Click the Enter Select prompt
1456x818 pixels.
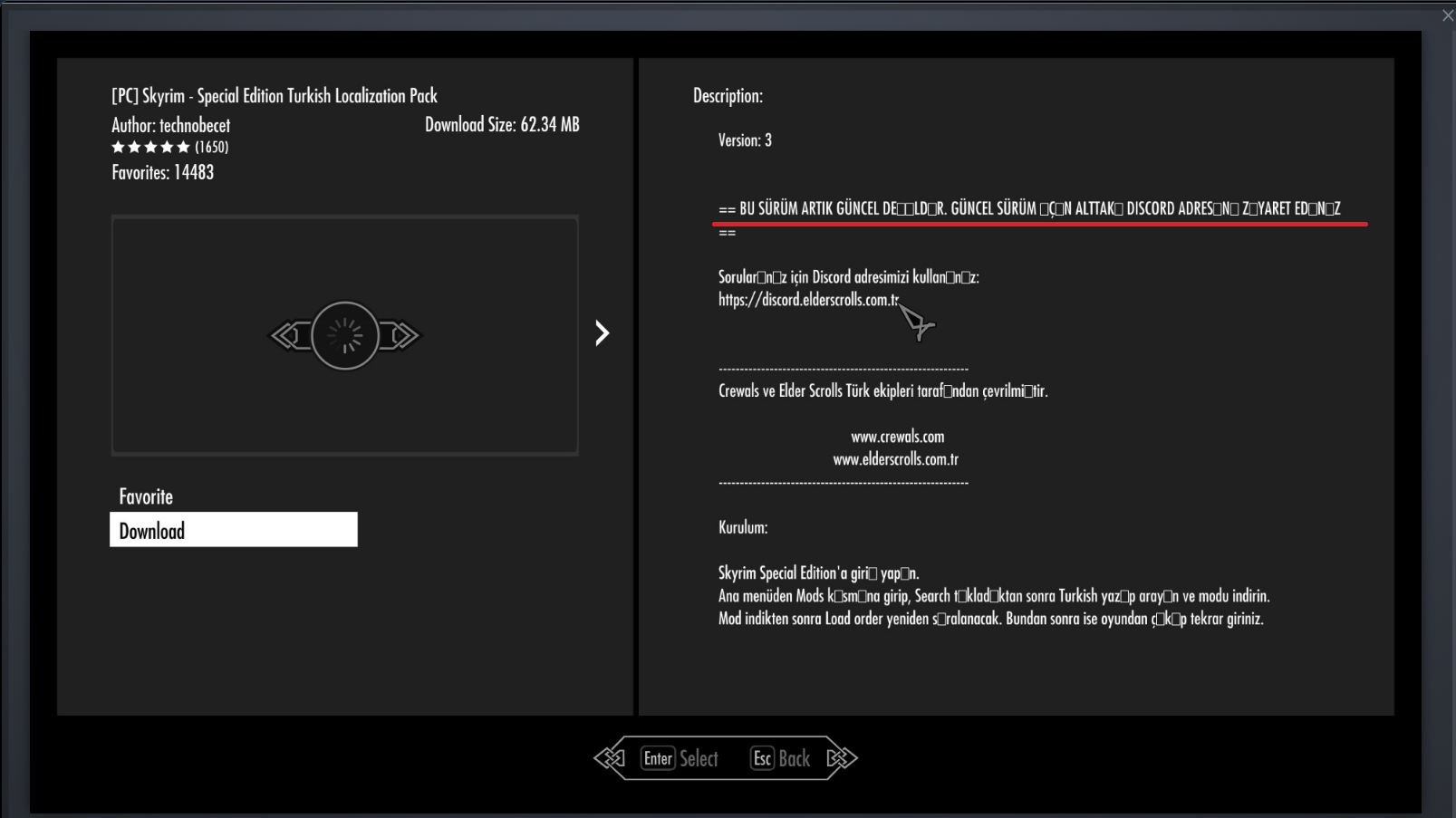pos(680,758)
